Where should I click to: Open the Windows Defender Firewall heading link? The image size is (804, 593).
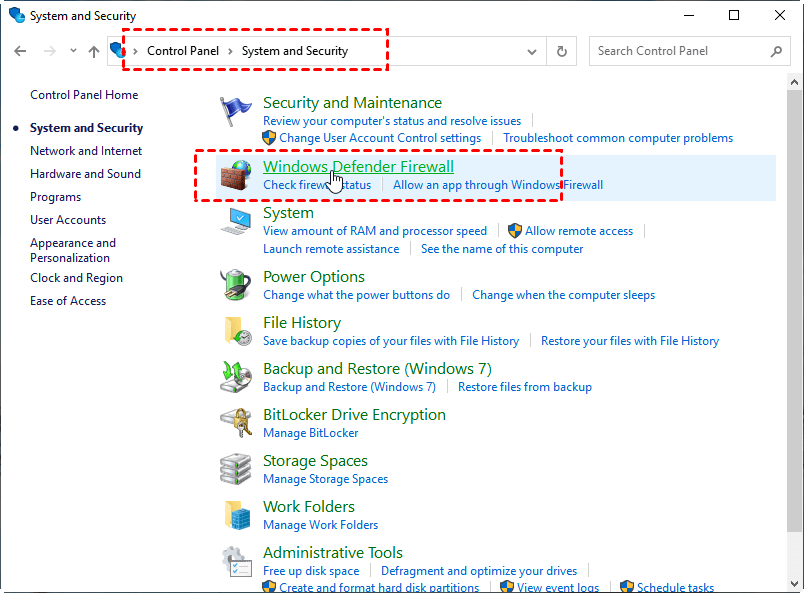click(358, 167)
